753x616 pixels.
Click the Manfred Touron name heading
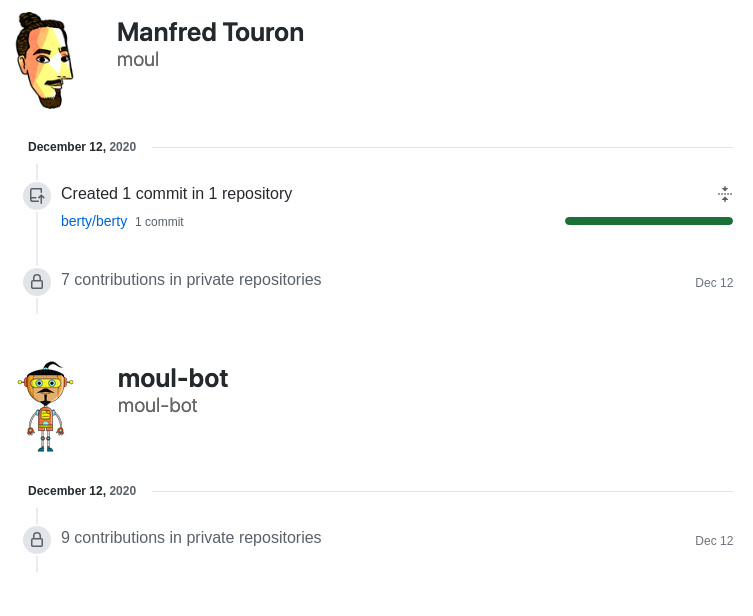tap(210, 32)
